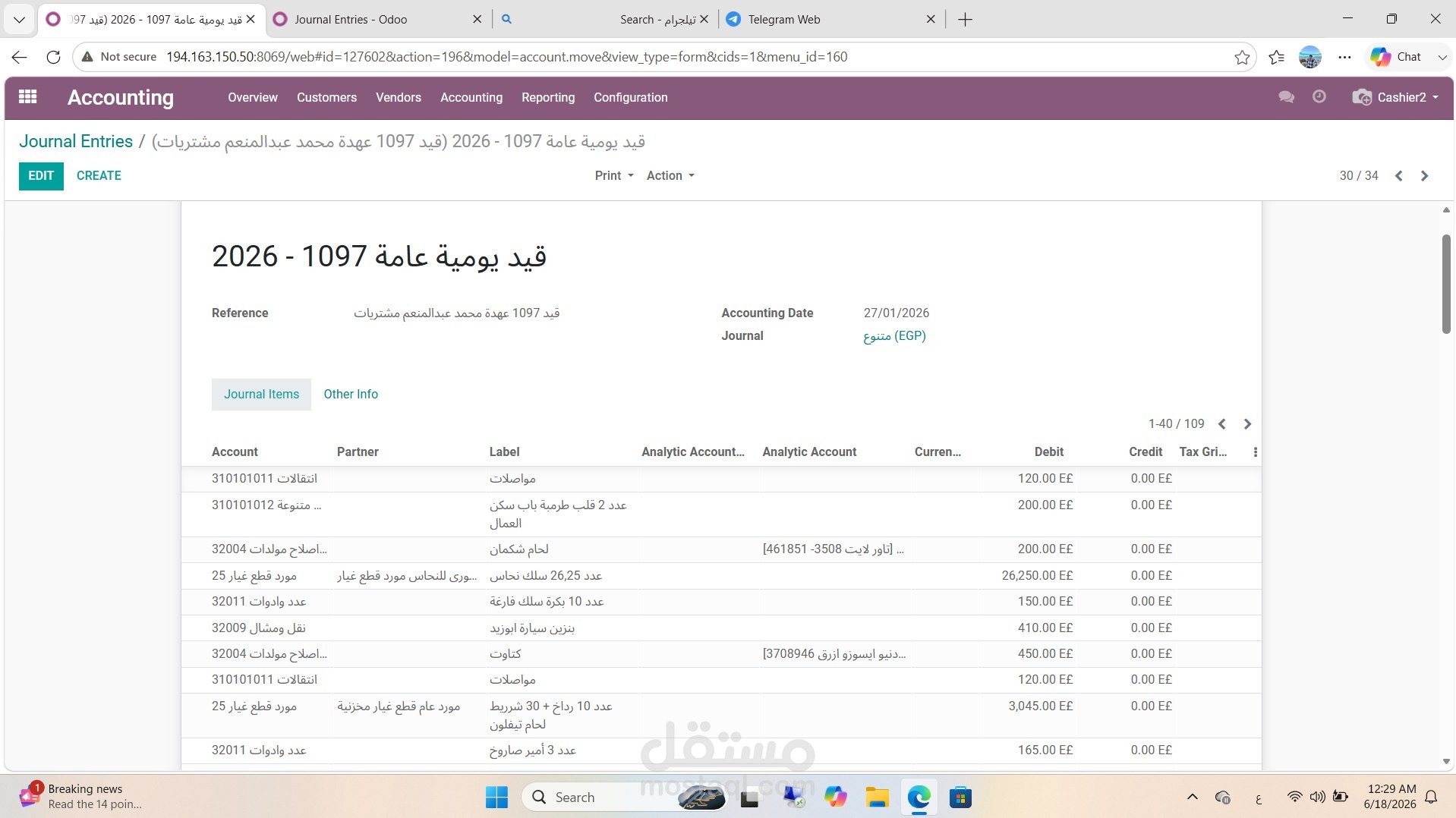Click the page vertical scrollbar thumb
The image size is (1456, 818).
pyautogui.click(x=1445, y=285)
